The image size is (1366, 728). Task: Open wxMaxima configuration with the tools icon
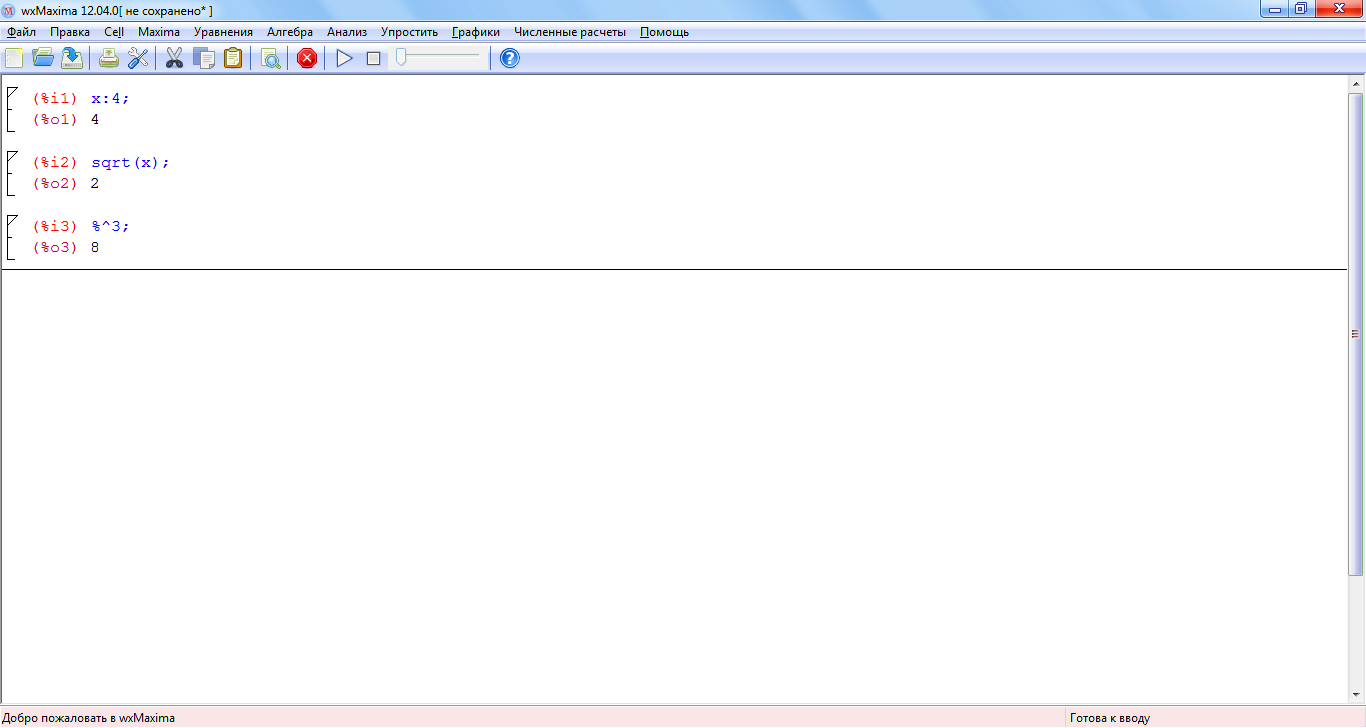coord(138,58)
